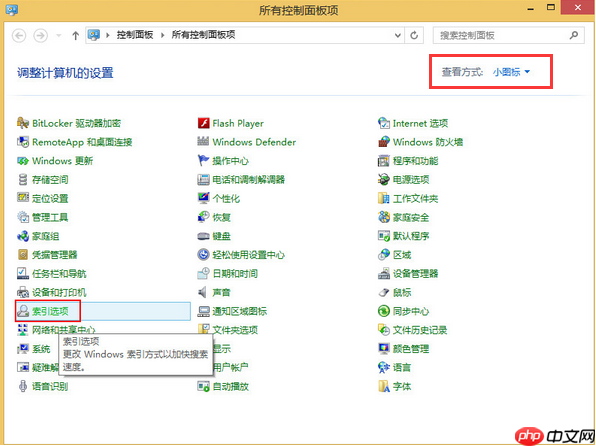Expand the address bar history dropdown
The height and width of the screenshot is (446, 596).
398,35
